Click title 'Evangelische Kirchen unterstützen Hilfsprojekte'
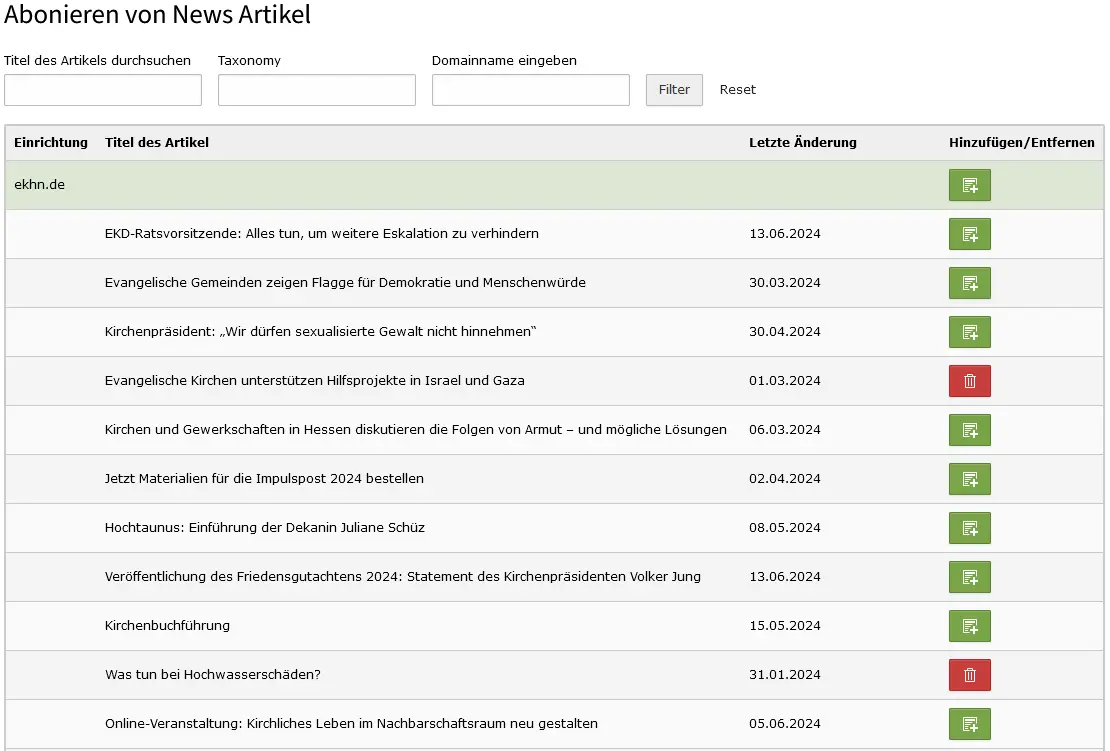The height and width of the screenshot is (751, 1110). pyautogui.click(x=314, y=381)
